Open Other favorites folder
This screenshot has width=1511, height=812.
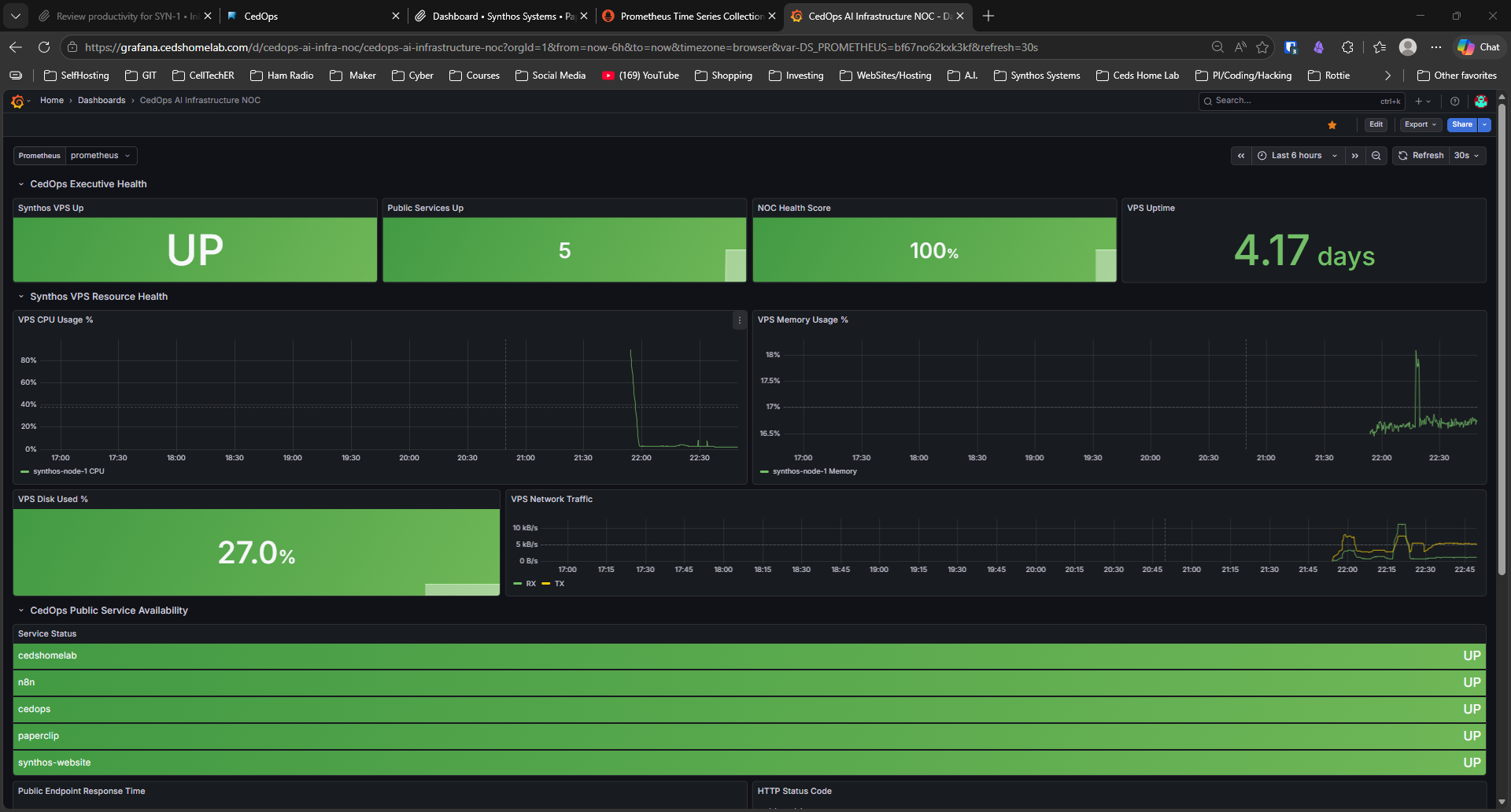click(x=1457, y=76)
